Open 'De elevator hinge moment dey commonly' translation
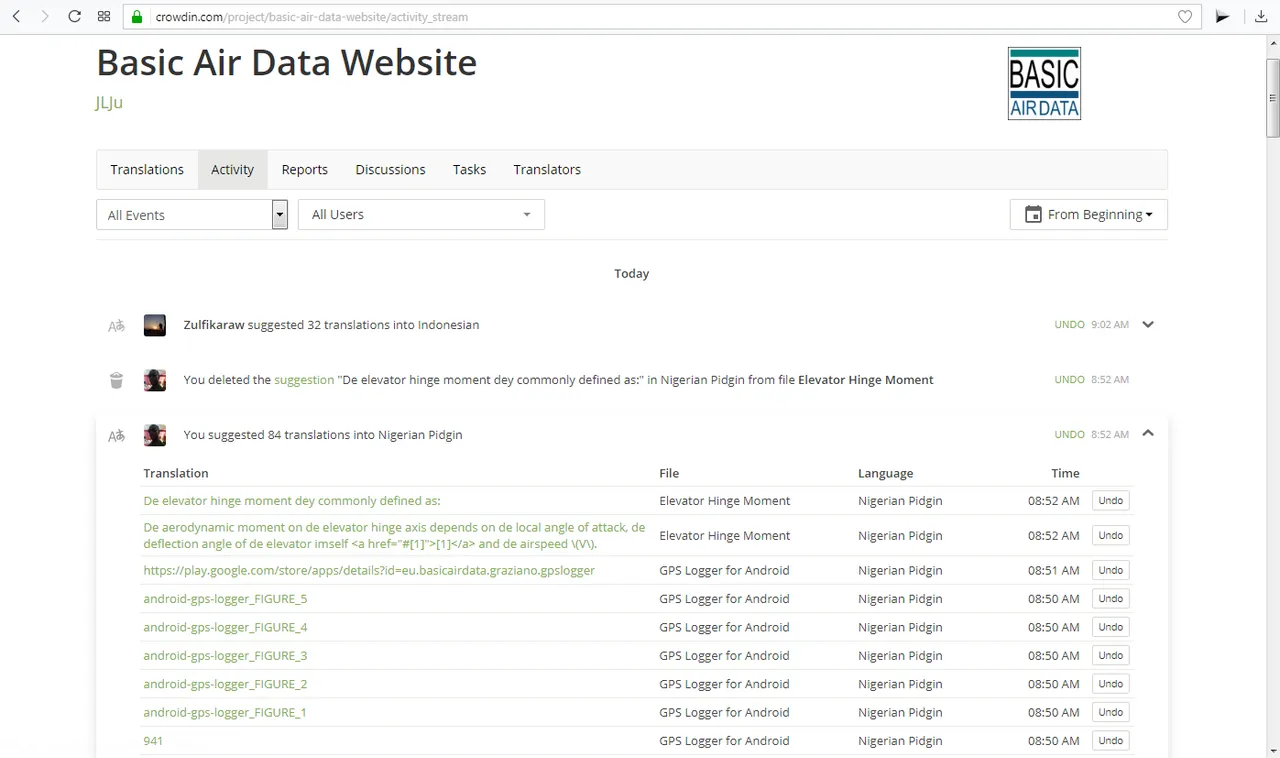 292,501
